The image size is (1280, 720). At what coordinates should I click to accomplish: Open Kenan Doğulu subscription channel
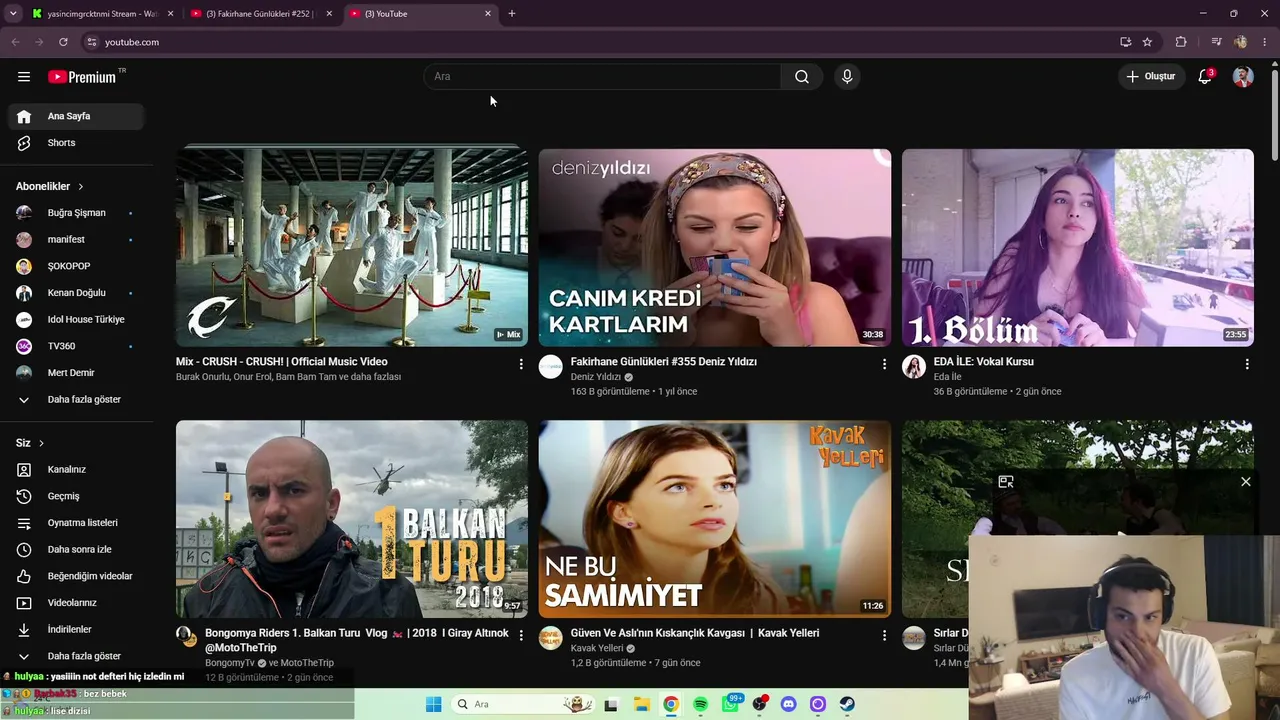click(76, 293)
